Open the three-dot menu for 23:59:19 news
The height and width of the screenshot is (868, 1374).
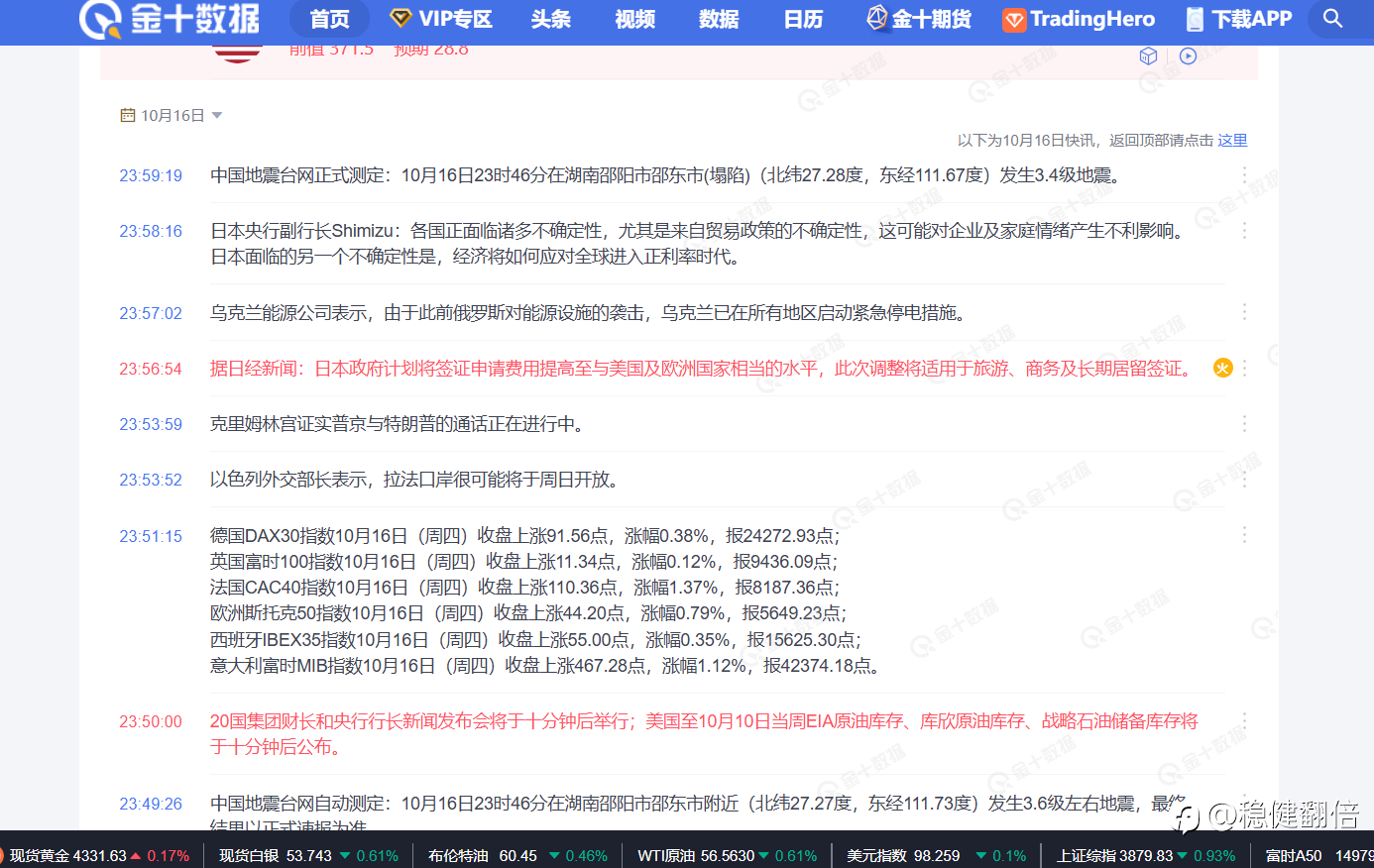pyautogui.click(x=1244, y=175)
